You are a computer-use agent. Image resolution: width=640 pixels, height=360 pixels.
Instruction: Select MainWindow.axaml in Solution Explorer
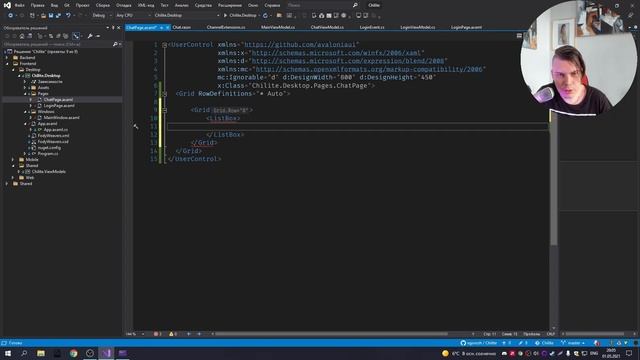[61, 118]
